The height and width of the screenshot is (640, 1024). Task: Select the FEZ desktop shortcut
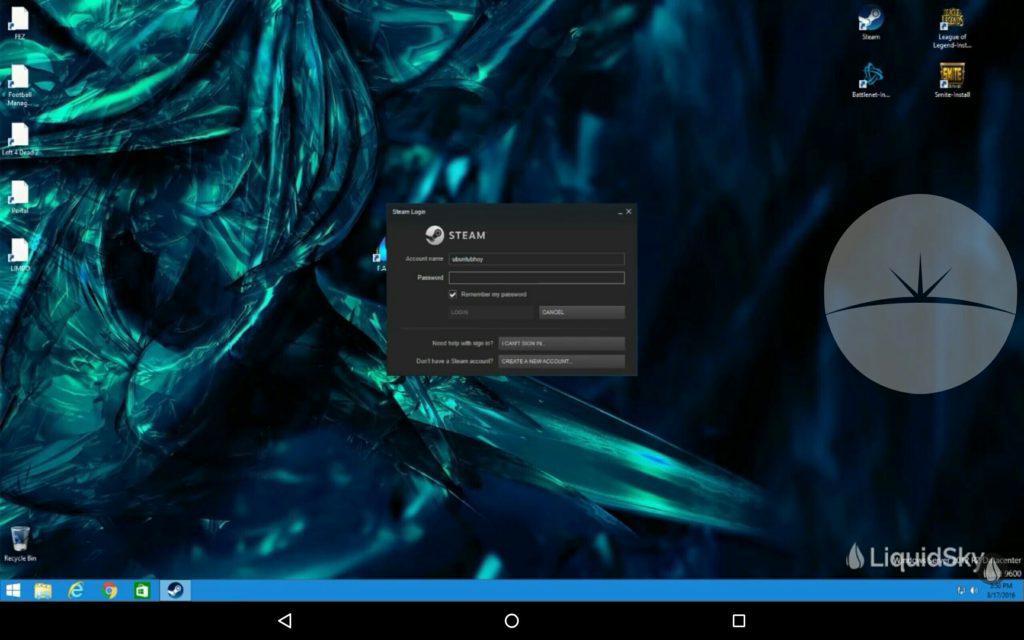20,24
